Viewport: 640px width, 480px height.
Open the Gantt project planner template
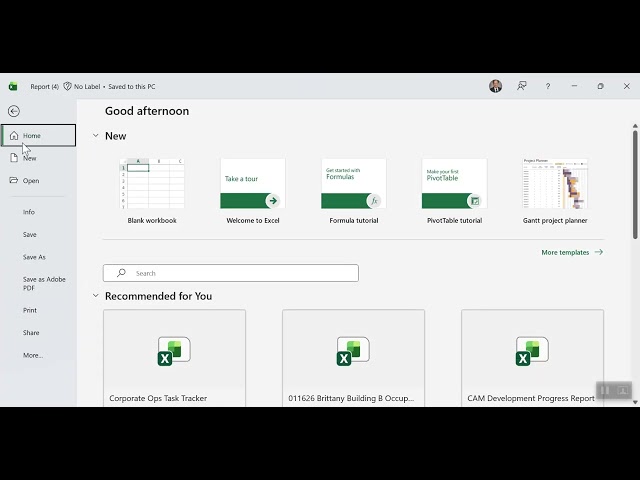pyautogui.click(x=555, y=191)
